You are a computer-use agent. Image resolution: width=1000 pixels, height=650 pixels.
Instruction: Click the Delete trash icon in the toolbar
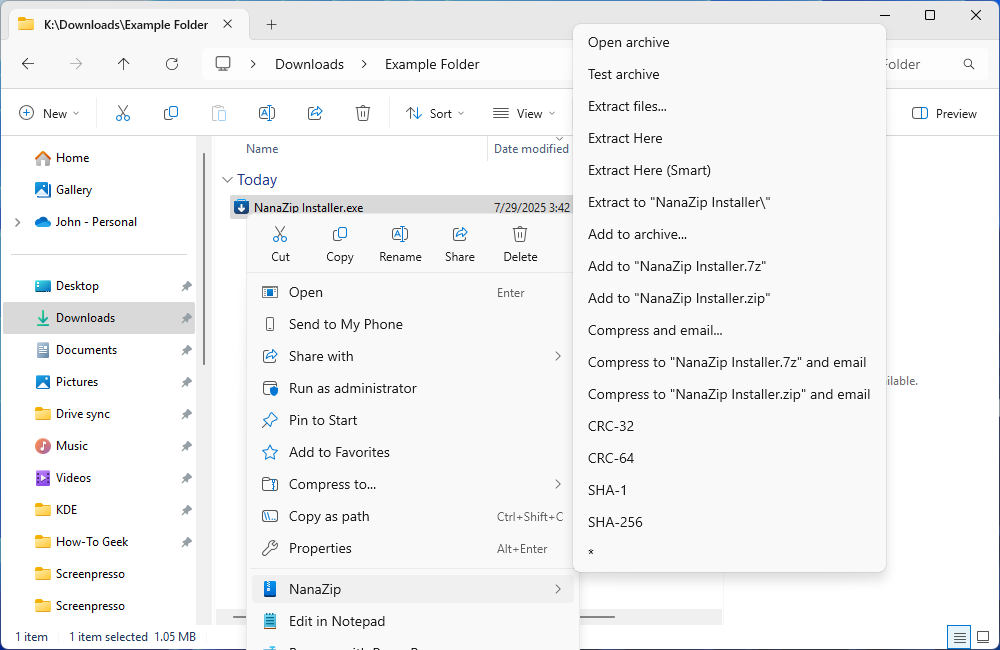coord(362,113)
